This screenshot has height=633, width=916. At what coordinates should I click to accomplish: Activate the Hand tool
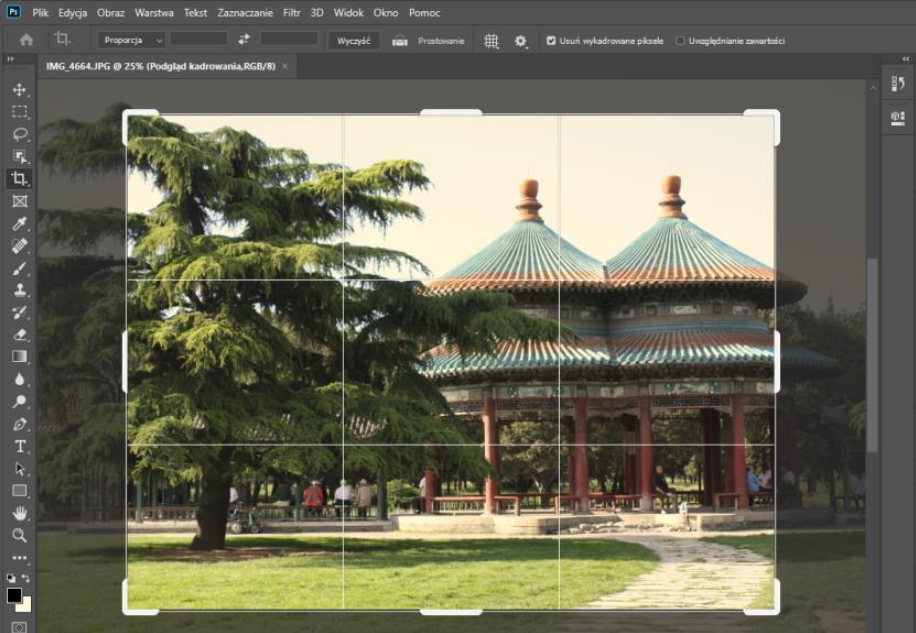coord(19,513)
